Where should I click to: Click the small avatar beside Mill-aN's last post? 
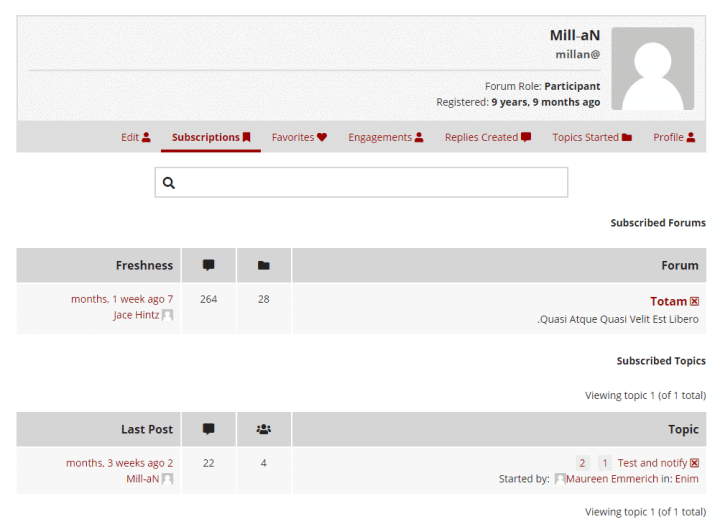168,479
